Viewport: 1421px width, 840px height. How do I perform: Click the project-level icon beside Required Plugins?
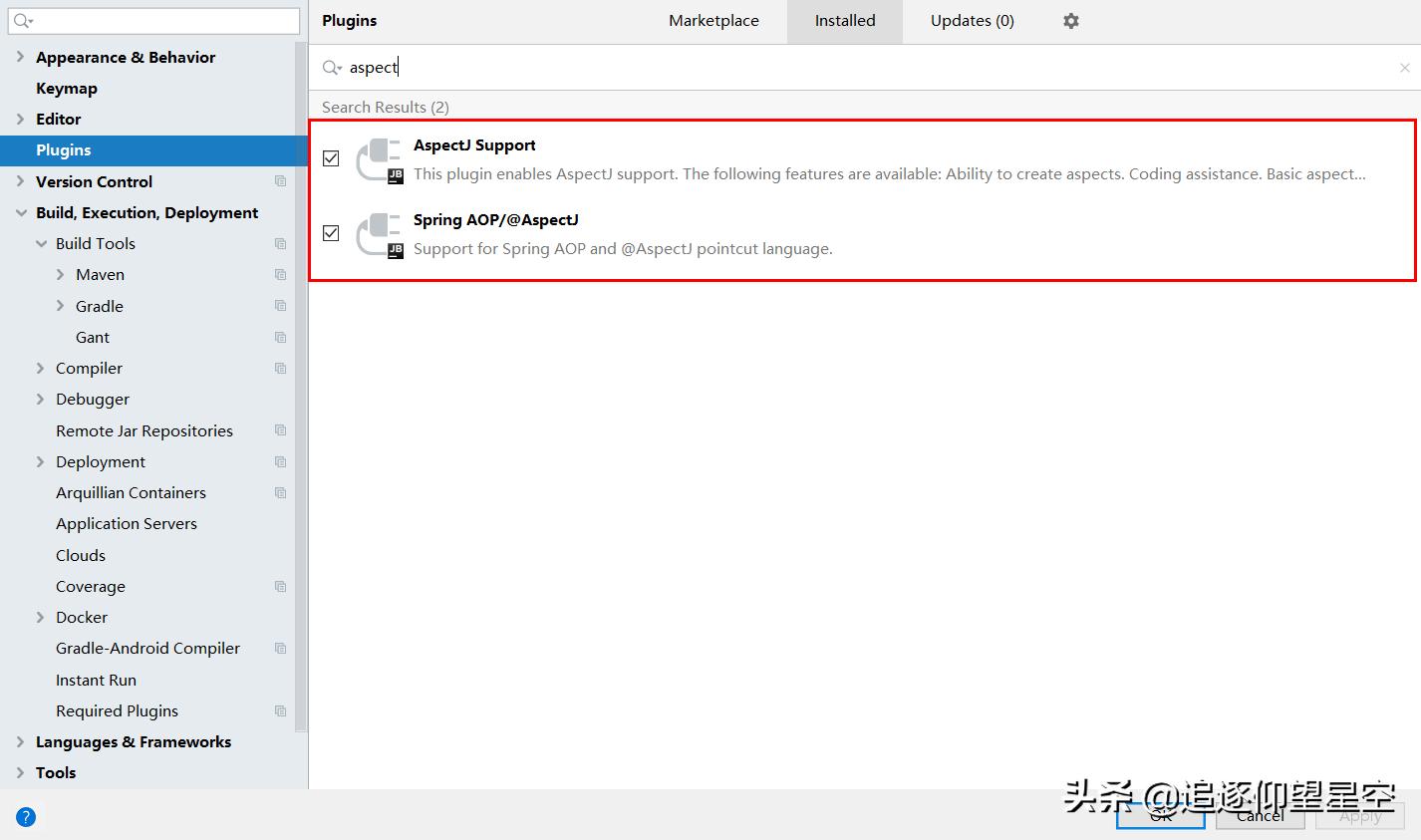[280, 711]
